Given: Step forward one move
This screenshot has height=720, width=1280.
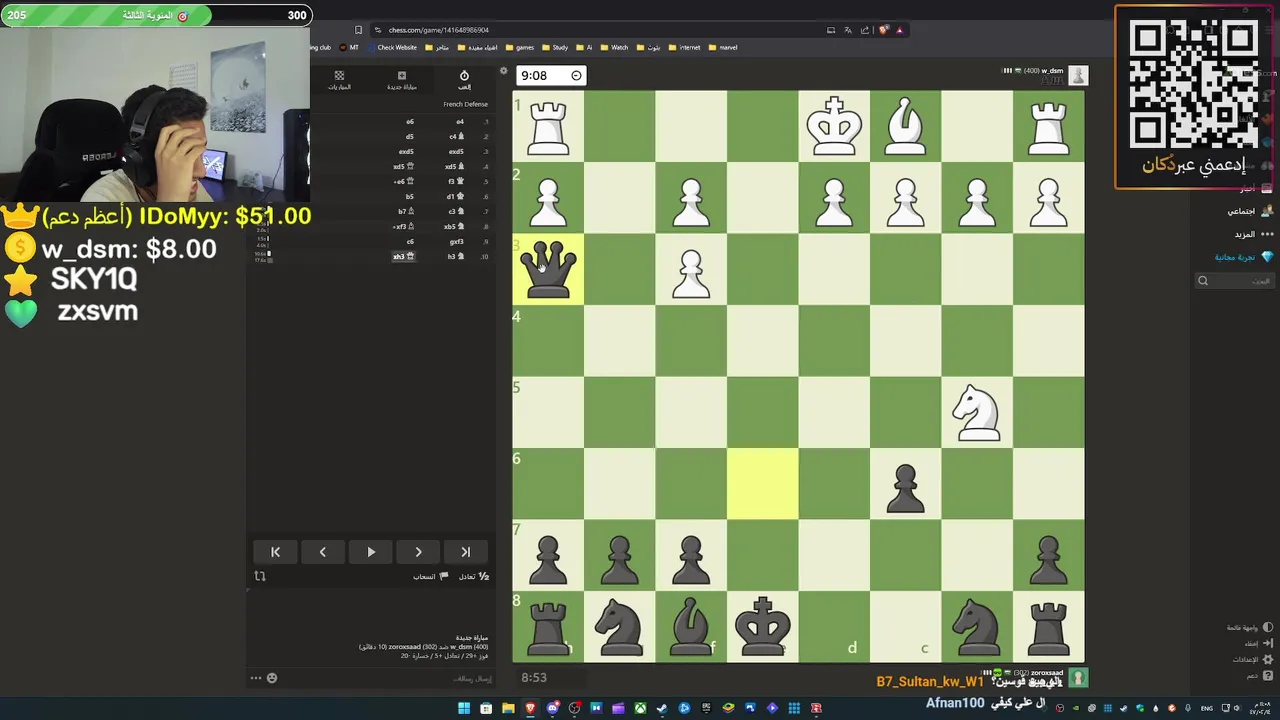Looking at the screenshot, I should point(418,552).
